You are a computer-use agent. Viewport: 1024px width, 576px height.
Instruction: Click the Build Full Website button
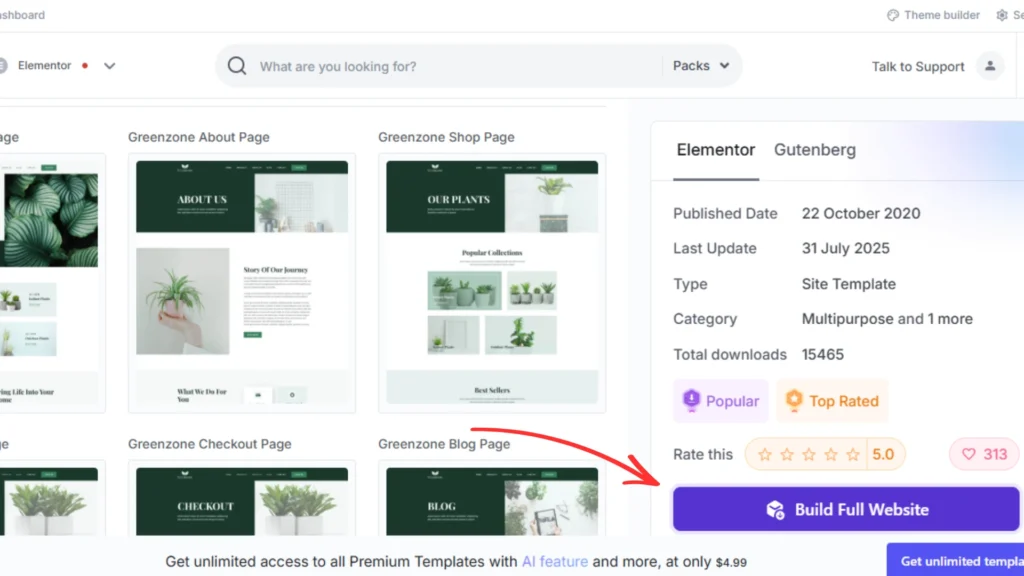pyautogui.click(x=846, y=509)
